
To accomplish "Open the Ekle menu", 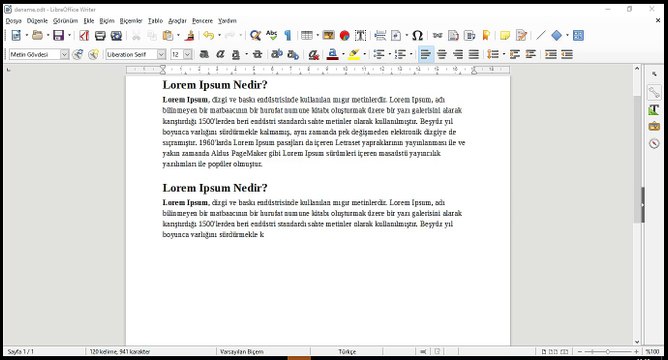I will (89, 20).
